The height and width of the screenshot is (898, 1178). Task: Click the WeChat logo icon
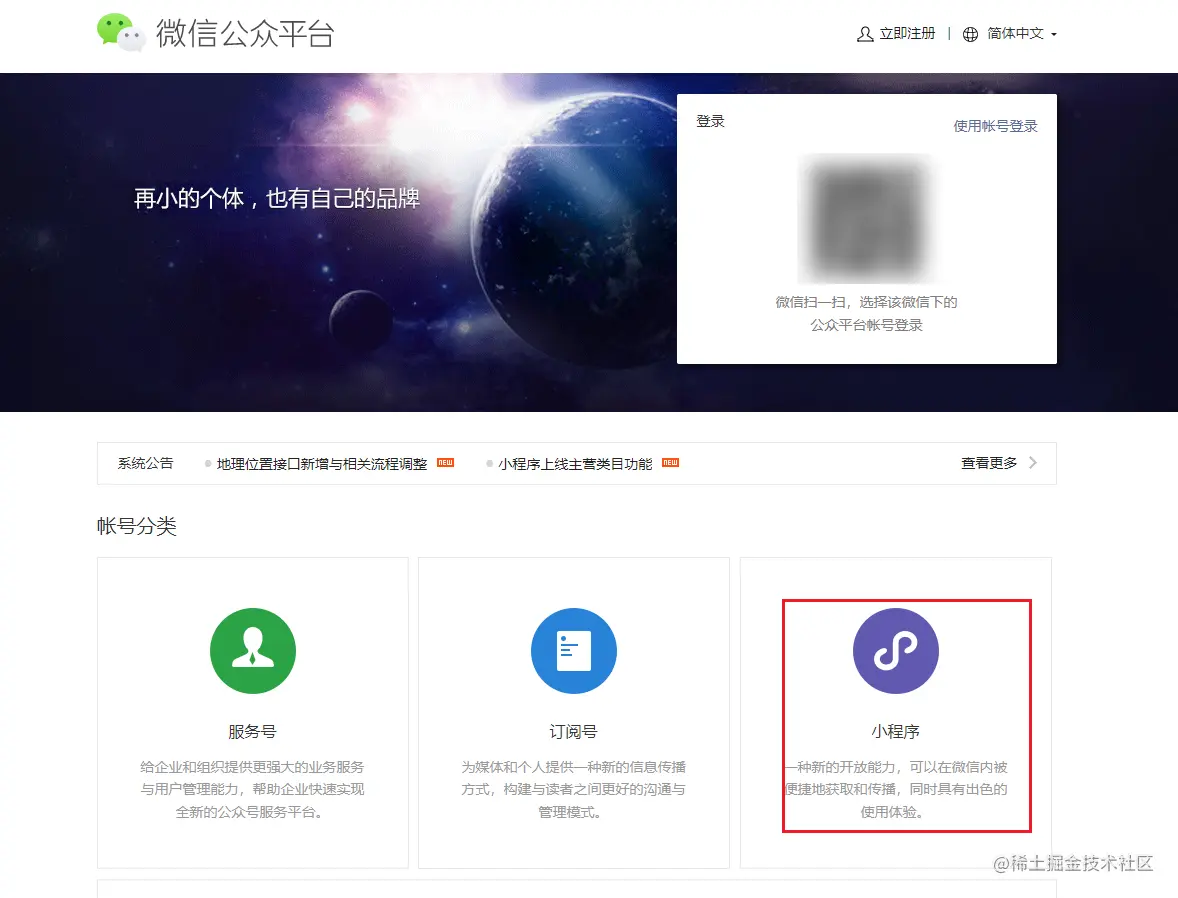121,32
